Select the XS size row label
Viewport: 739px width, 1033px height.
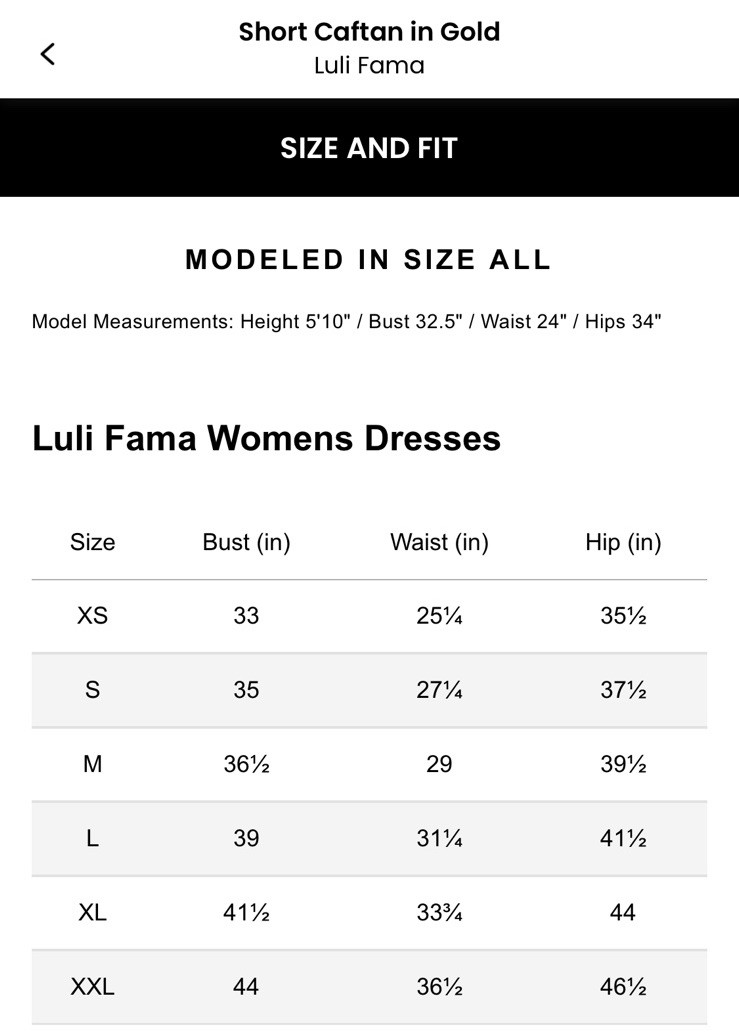[x=92, y=616]
